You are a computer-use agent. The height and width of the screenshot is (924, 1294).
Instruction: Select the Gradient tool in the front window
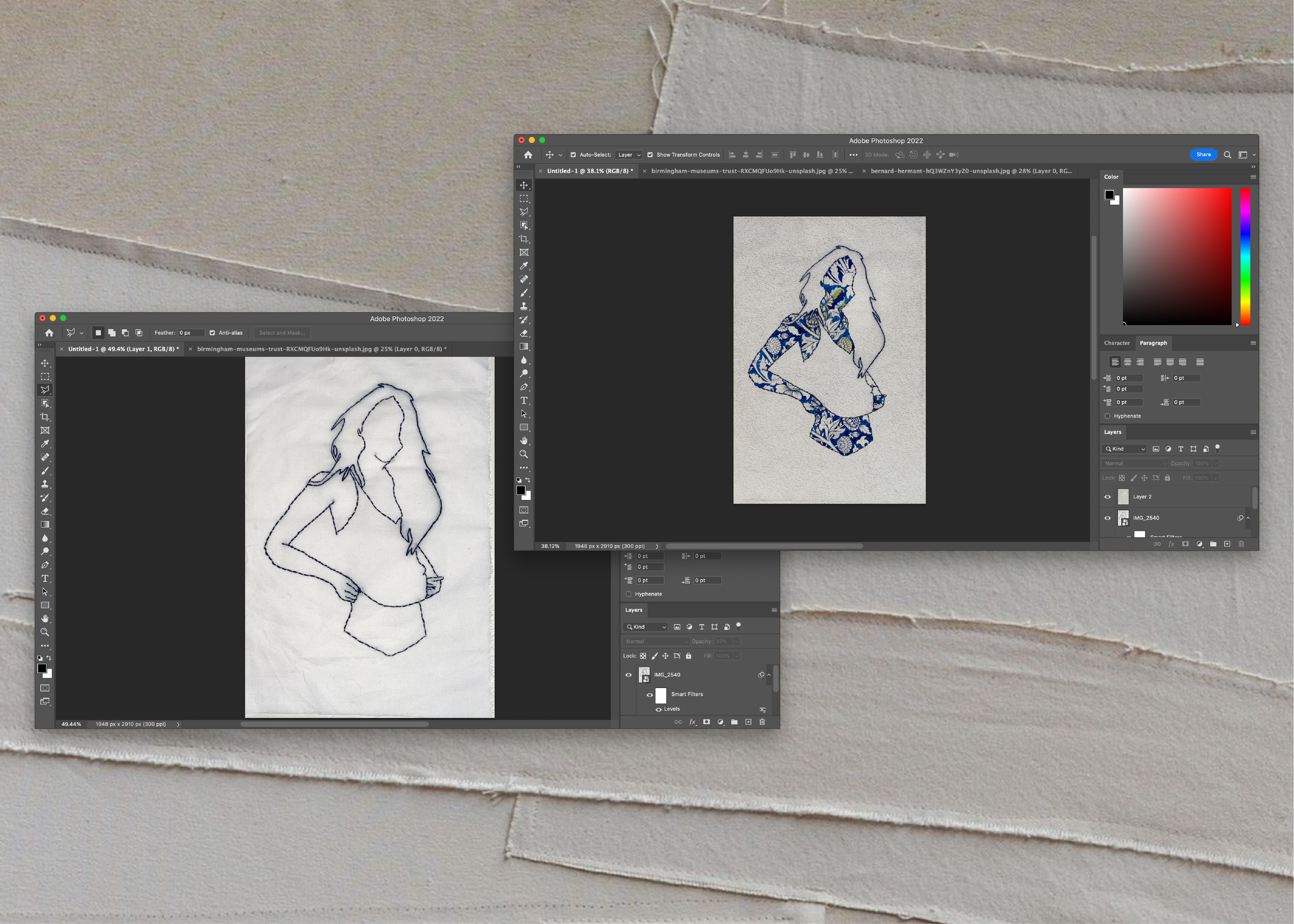[x=524, y=347]
